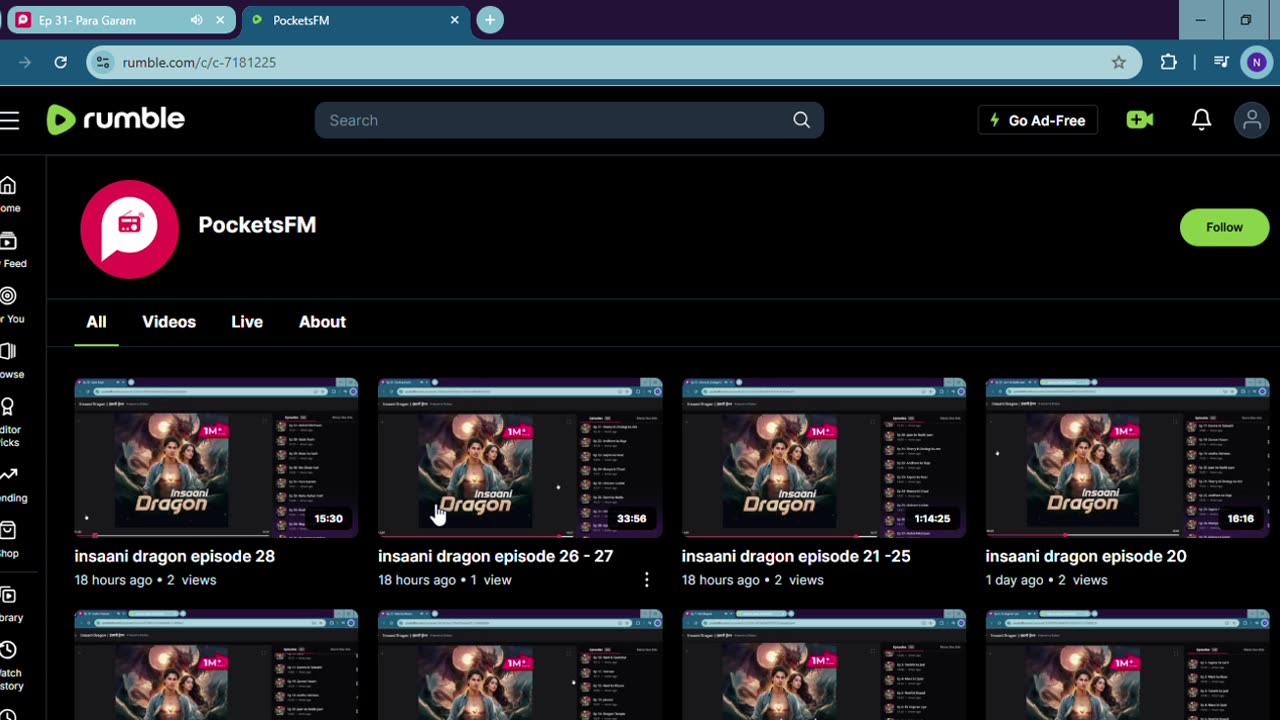The width and height of the screenshot is (1280, 720).
Task: Click the Chrome forward arrow
Action: [x=25, y=62]
